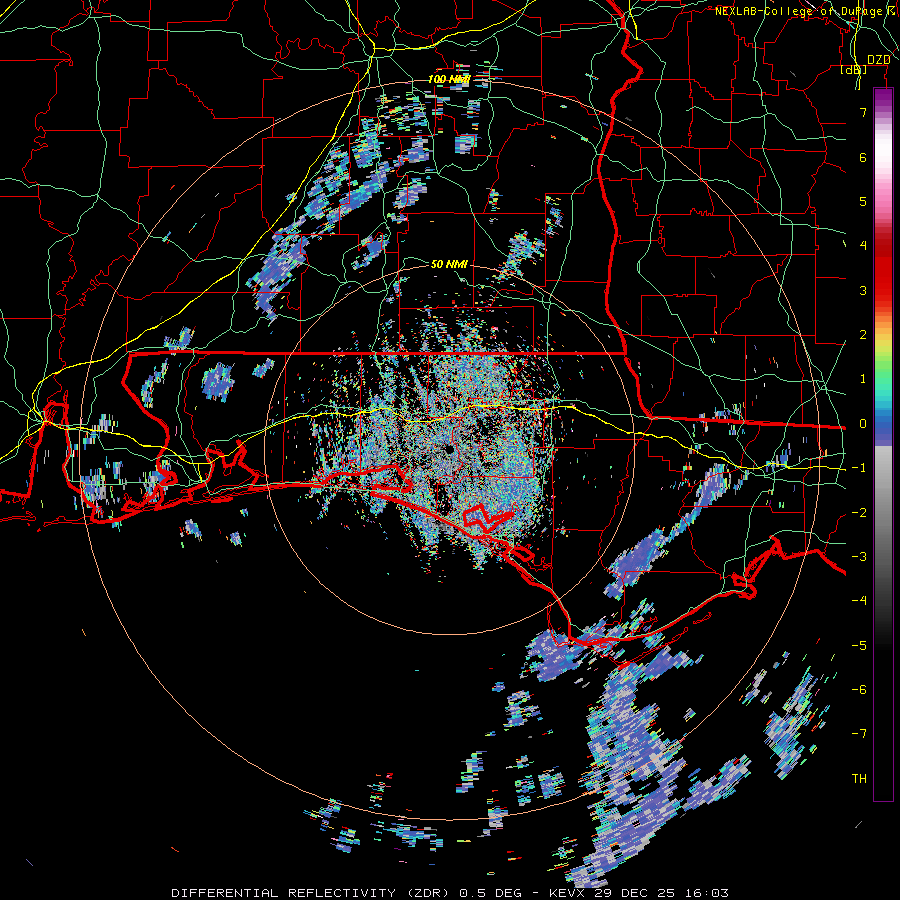The width and height of the screenshot is (900, 900).
Task: Click the [dB] units label
Action: (854, 70)
